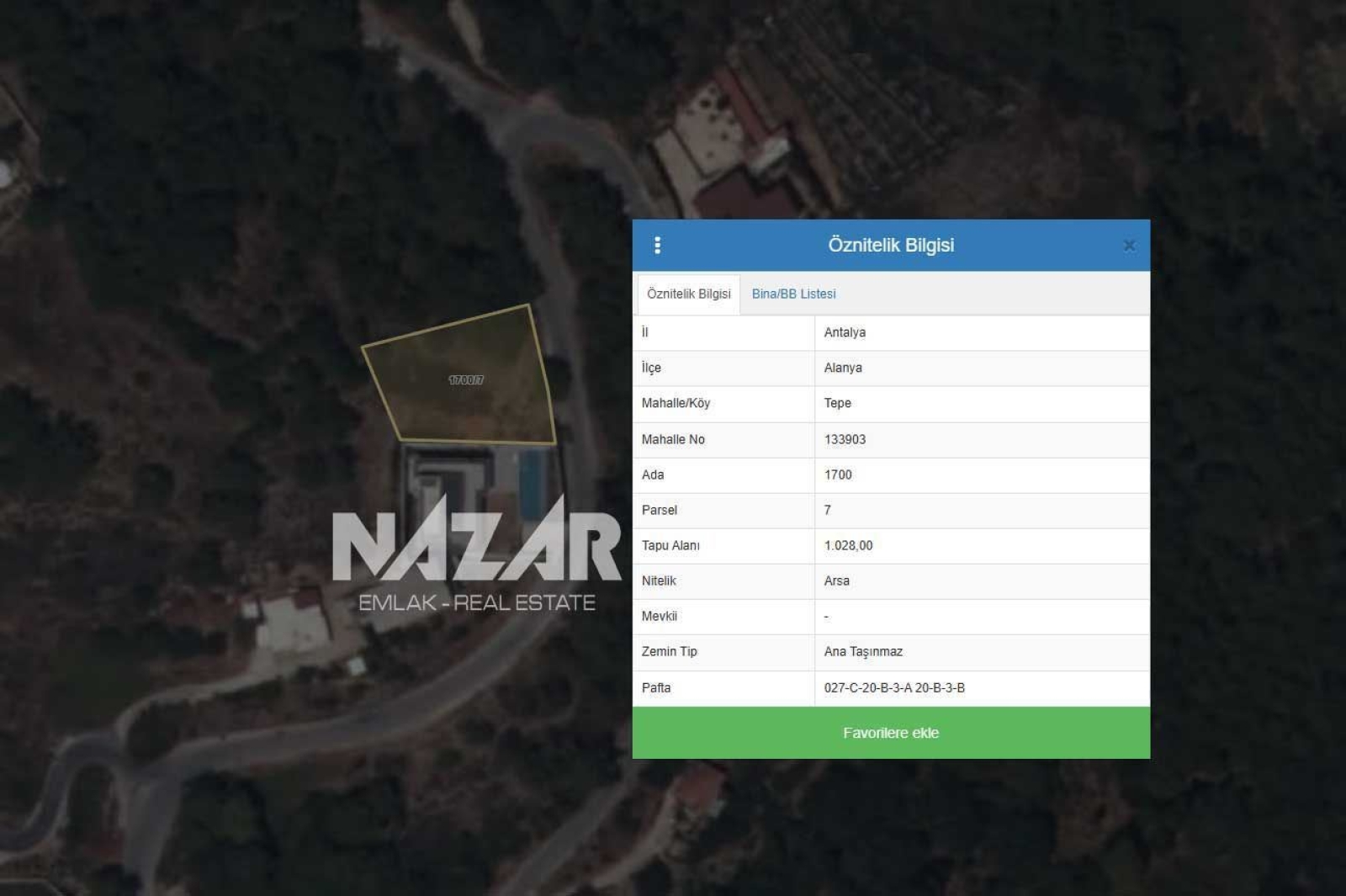Select Mahalle No value 133903
The height and width of the screenshot is (896, 1346).
[x=845, y=439]
